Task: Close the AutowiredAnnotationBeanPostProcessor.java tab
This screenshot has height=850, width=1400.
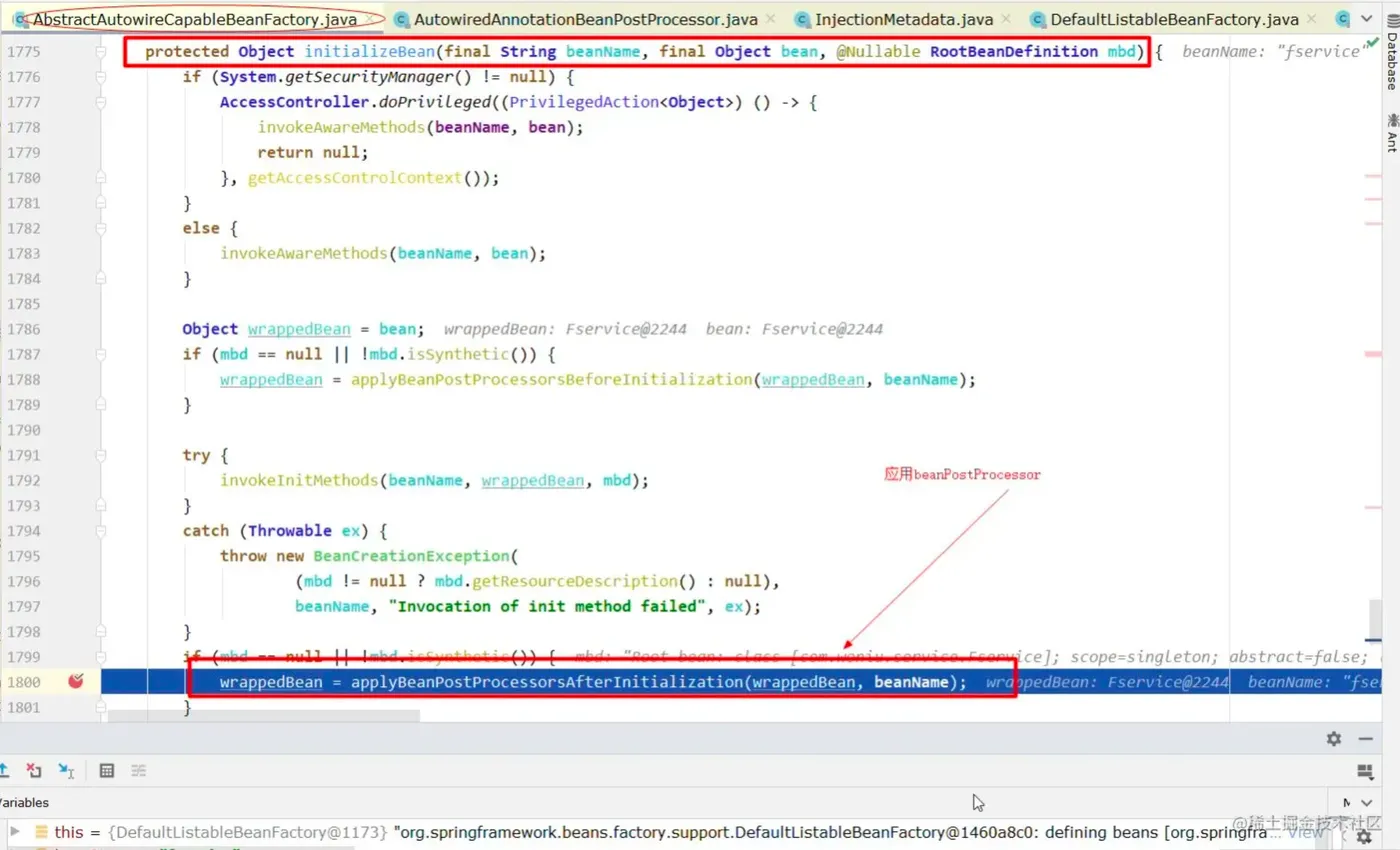Action: (771, 20)
